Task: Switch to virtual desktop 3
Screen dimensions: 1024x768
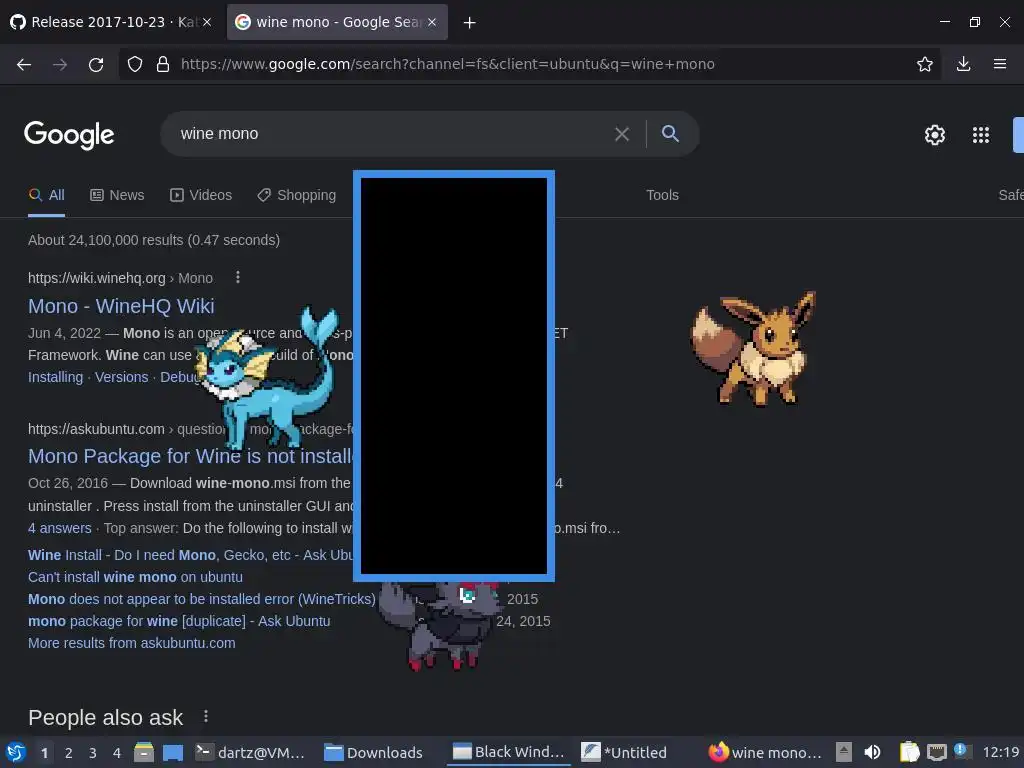Action: (93, 753)
